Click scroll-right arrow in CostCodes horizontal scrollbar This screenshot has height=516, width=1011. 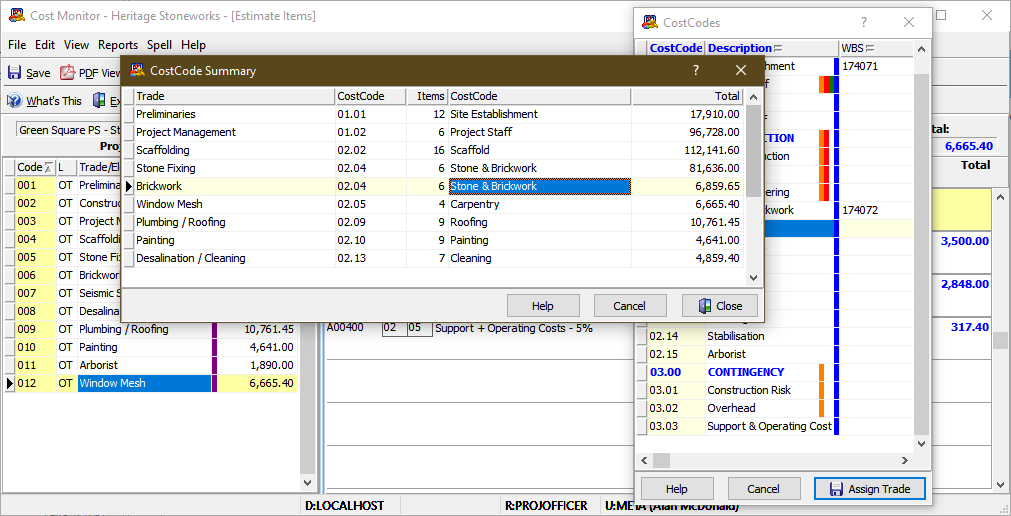pyautogui.click(x=905, y=461)
